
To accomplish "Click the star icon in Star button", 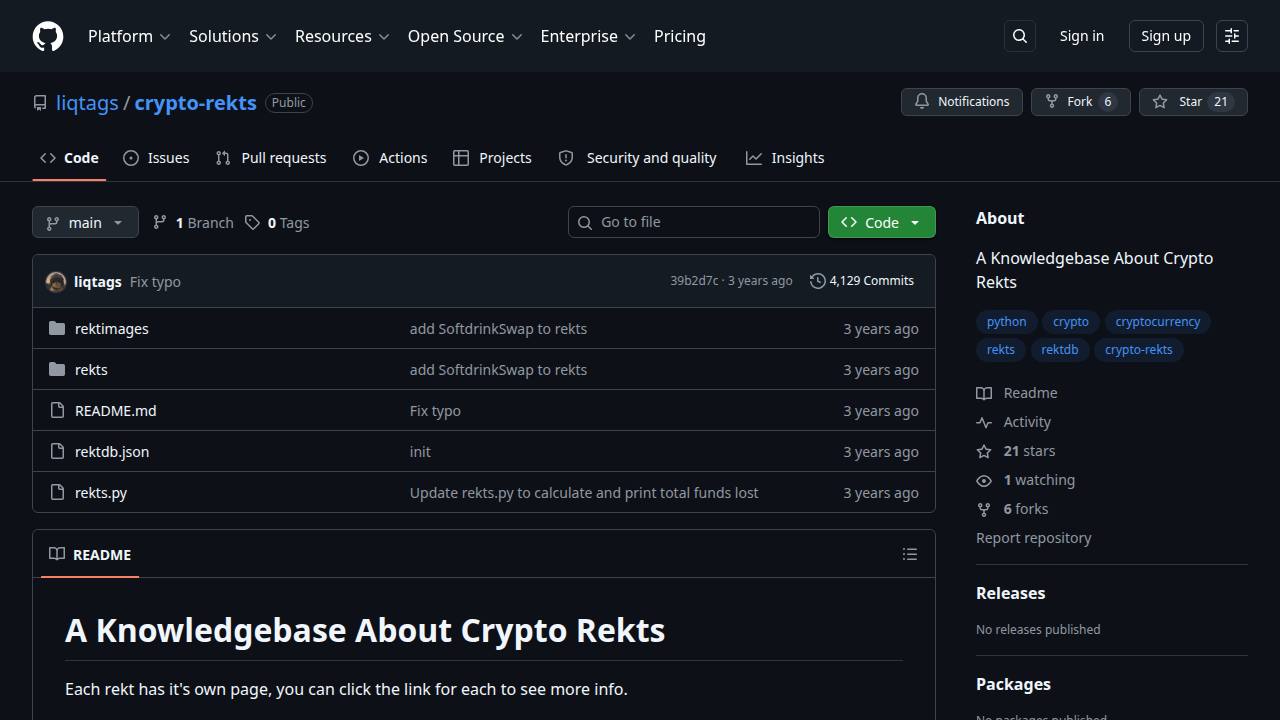I will coord(1160,102).
